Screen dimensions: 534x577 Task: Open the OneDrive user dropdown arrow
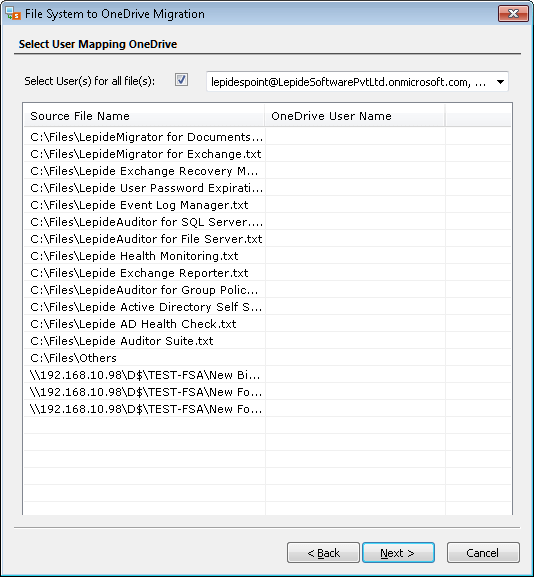point(500,82)
